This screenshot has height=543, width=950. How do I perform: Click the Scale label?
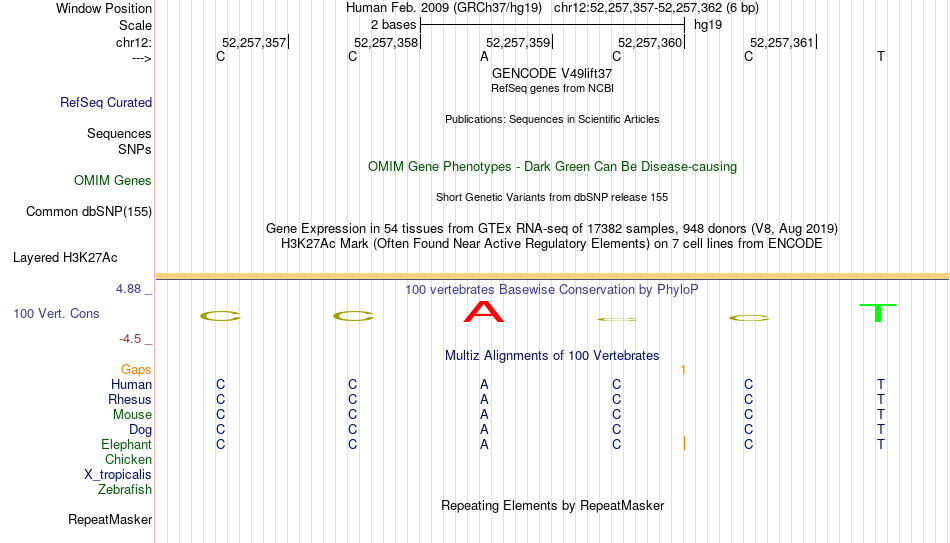click(135, 25)
